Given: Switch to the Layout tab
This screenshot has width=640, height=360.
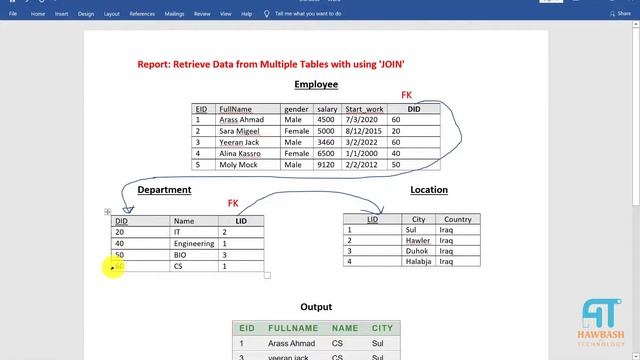Looking at the screenshot, I should click(111, 13).
